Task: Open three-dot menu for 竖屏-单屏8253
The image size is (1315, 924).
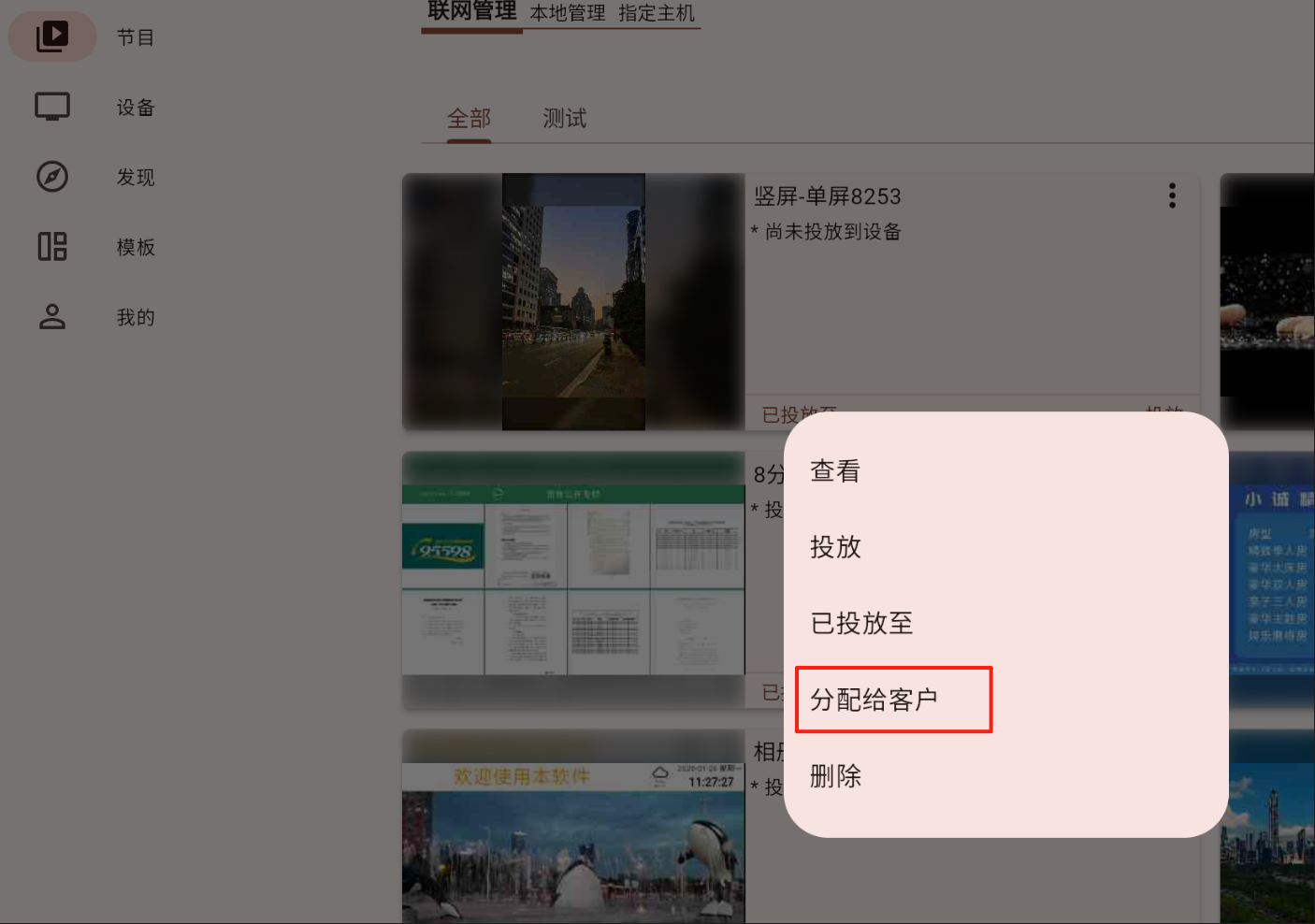Action: (1171, 195)
